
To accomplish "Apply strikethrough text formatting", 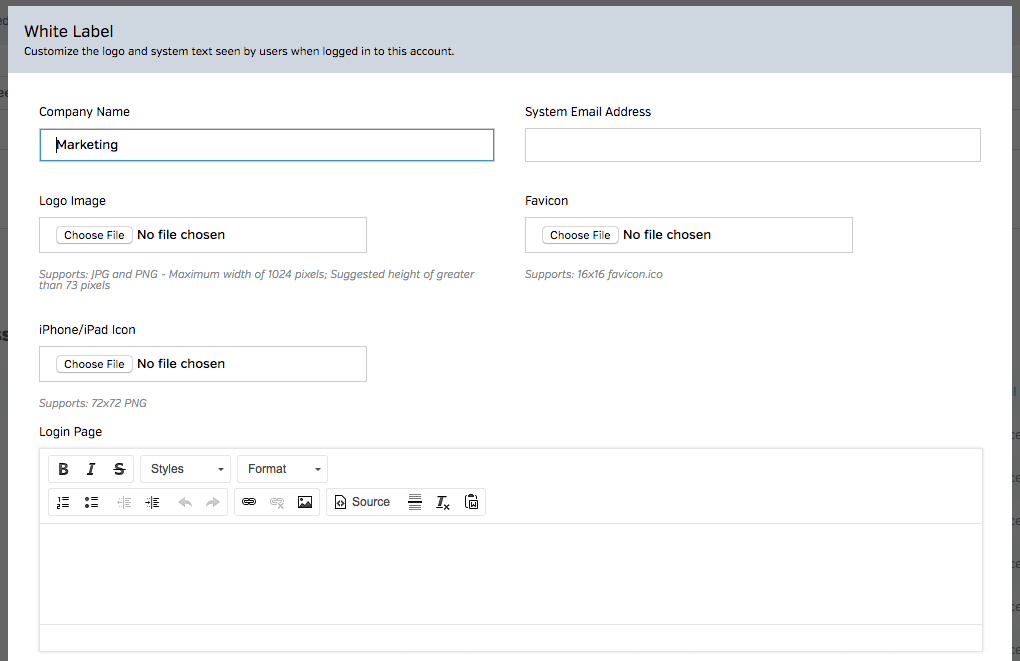I will (119, 469).
